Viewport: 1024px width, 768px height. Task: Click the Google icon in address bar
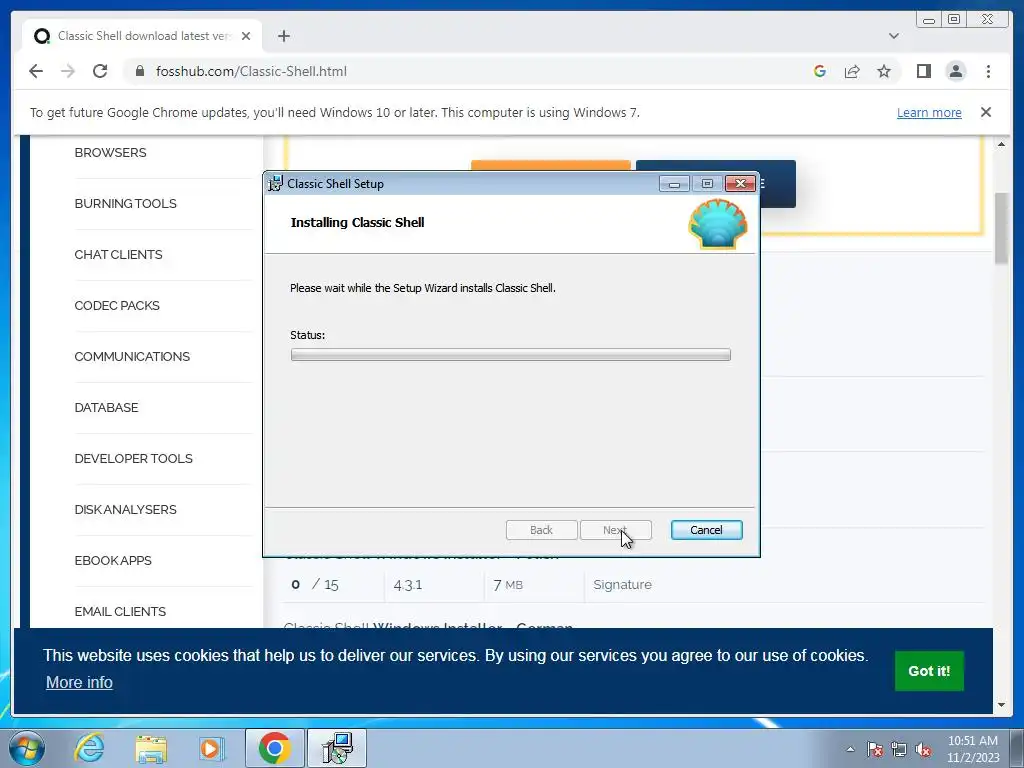pos(820,71)
